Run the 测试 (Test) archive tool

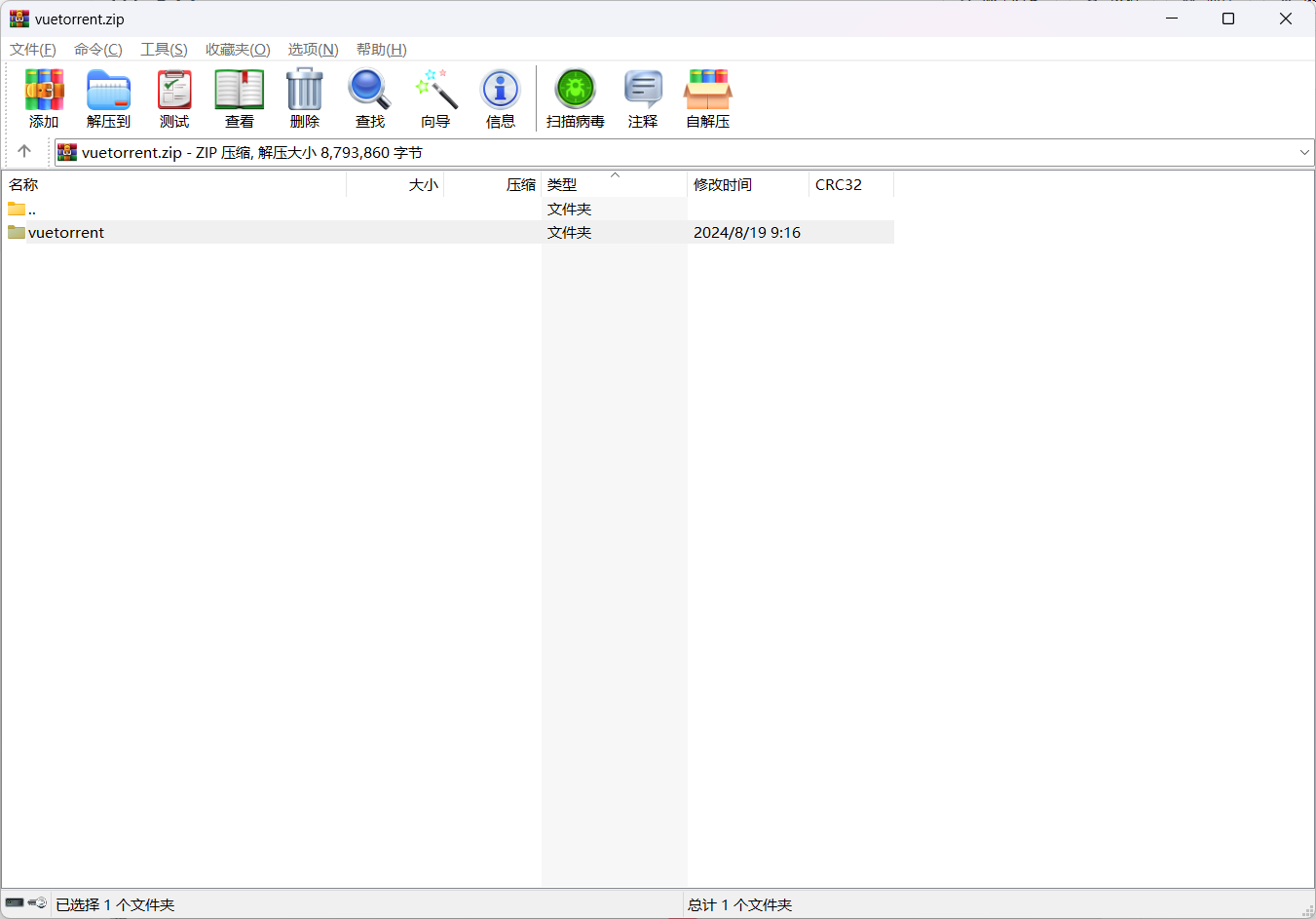(174, 98)
